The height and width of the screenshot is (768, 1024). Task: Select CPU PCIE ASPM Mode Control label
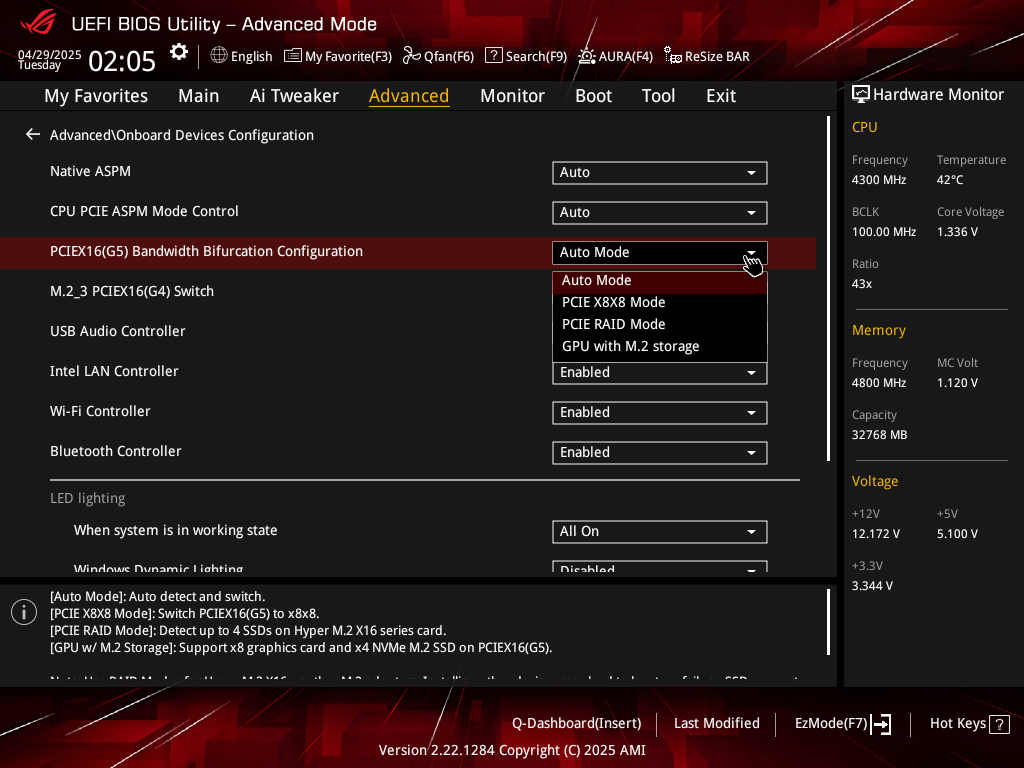(144, 212)
